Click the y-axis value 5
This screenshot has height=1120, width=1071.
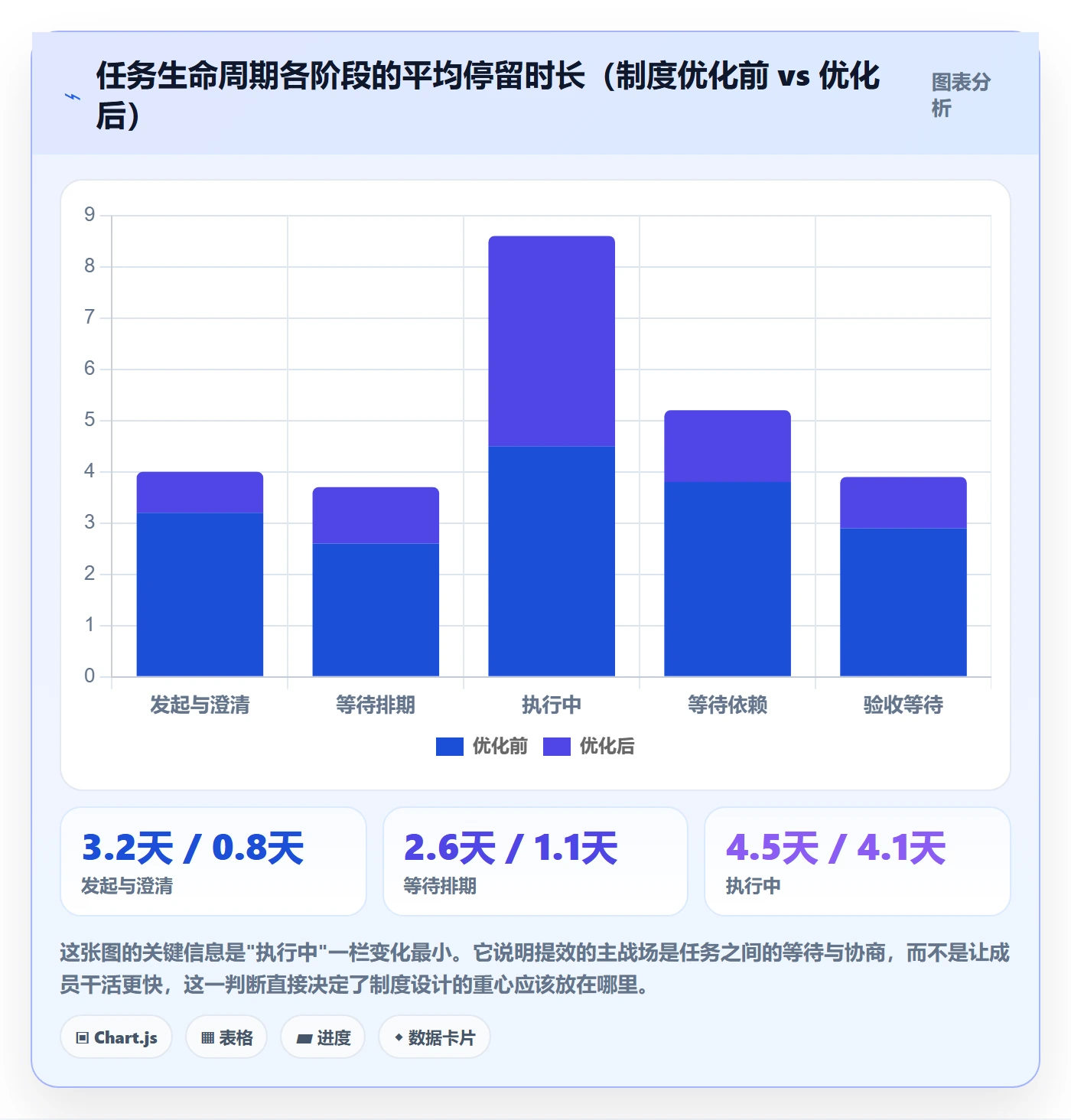point(90,420)
